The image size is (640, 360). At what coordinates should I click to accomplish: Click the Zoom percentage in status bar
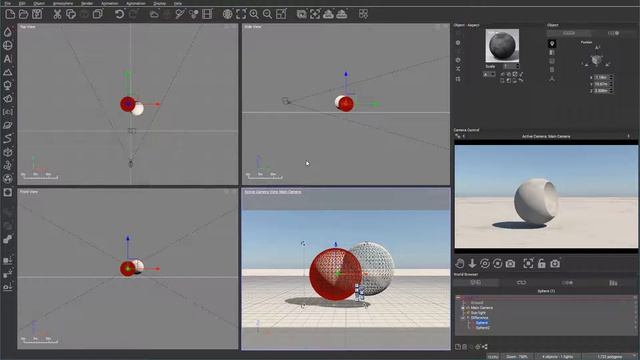(x=517, y=357)
